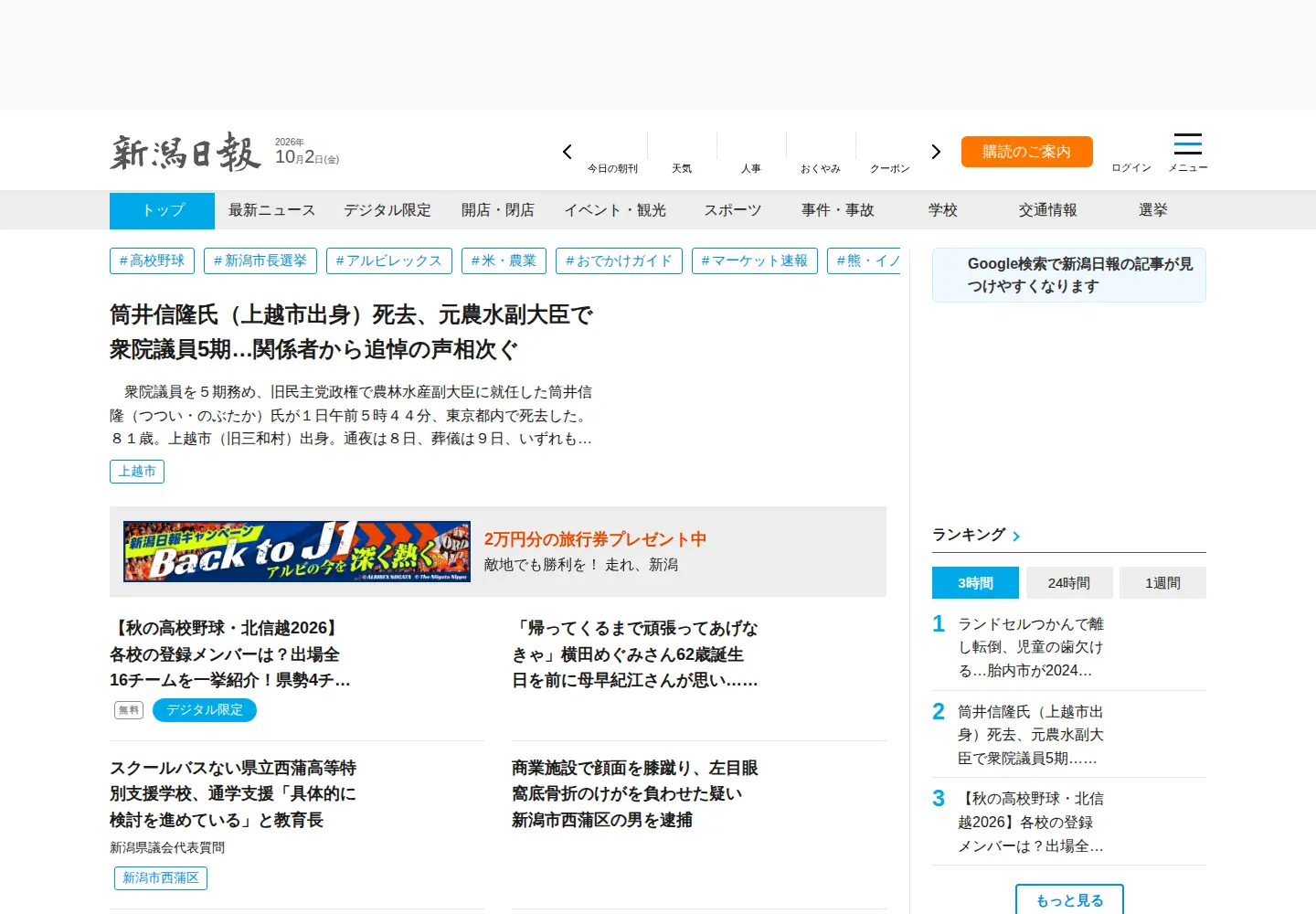Switch to 開店・閉店 section

(x=498, y=210)
